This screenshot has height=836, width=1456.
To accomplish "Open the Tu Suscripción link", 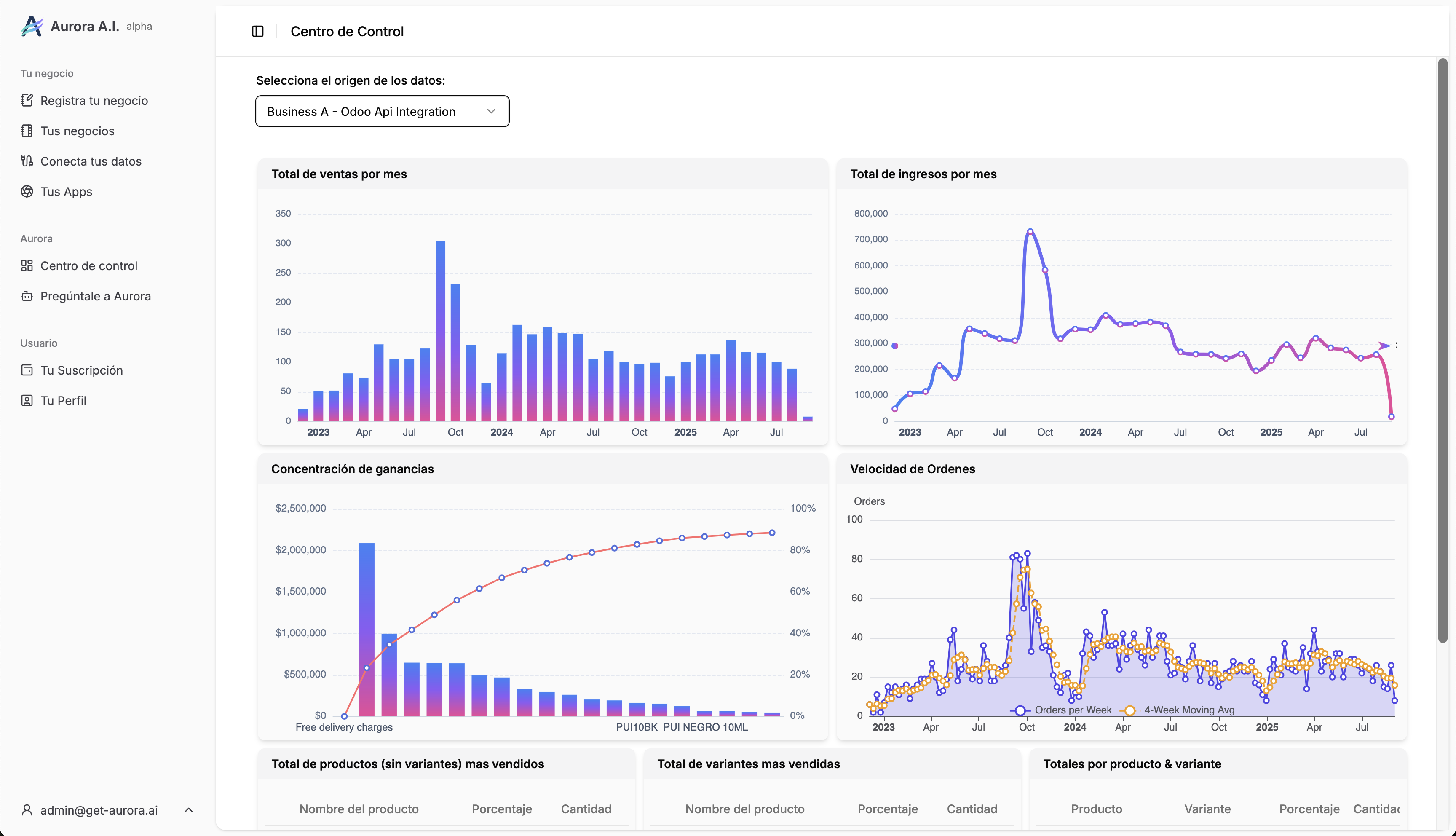I will tap(81, 370).
